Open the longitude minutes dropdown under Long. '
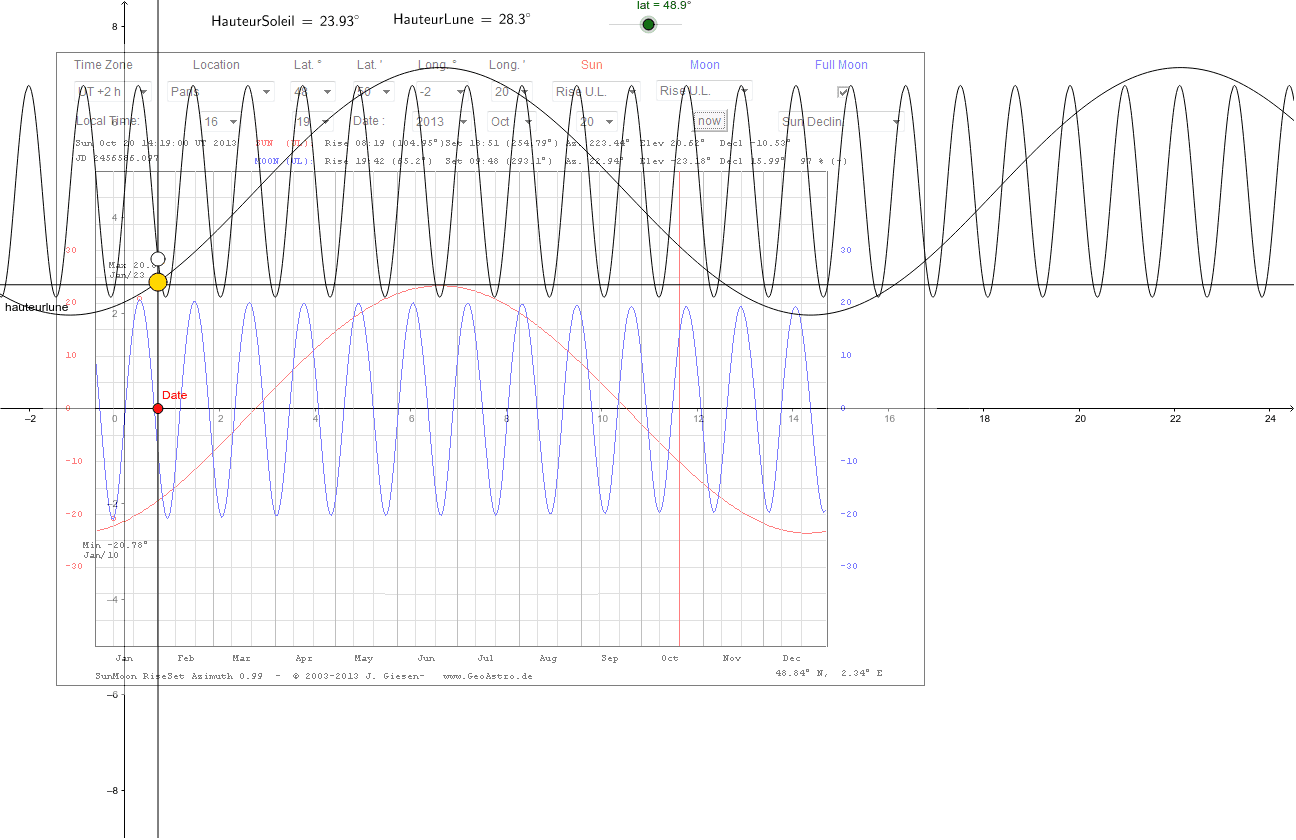This screenshot has width=1296, height=840. 513,91
